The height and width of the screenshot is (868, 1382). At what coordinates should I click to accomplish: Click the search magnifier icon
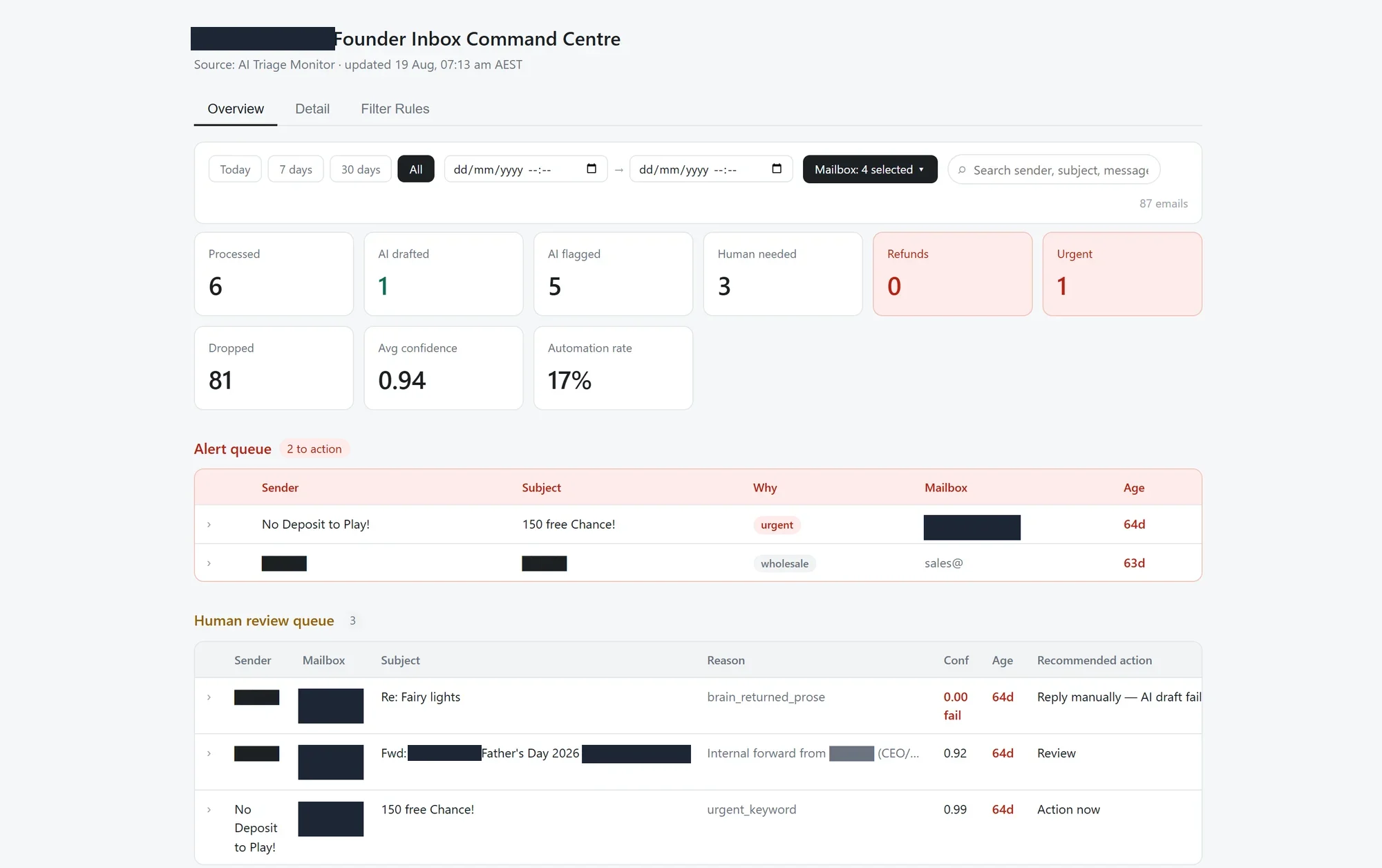click(x=962, y=170)
